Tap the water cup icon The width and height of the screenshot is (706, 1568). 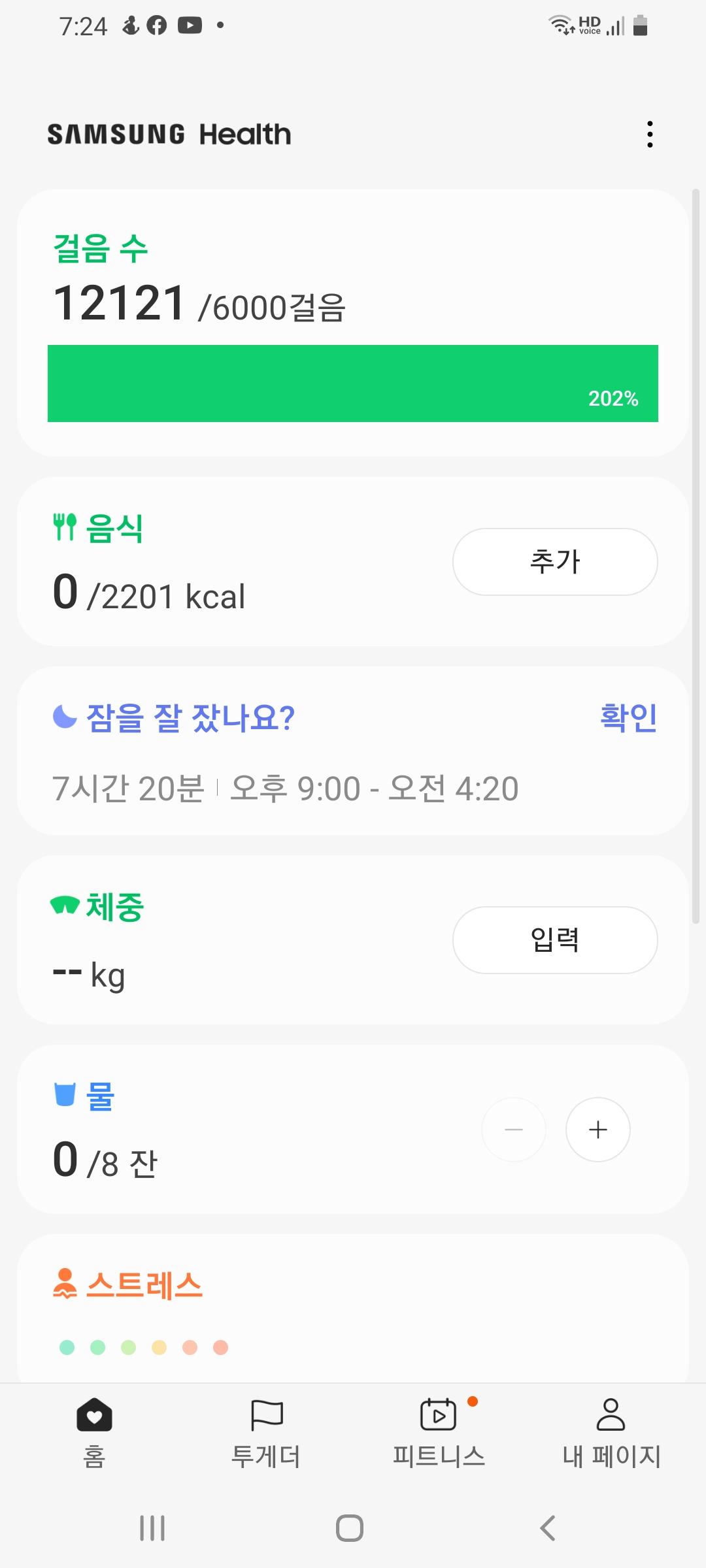pos(65,1094)
